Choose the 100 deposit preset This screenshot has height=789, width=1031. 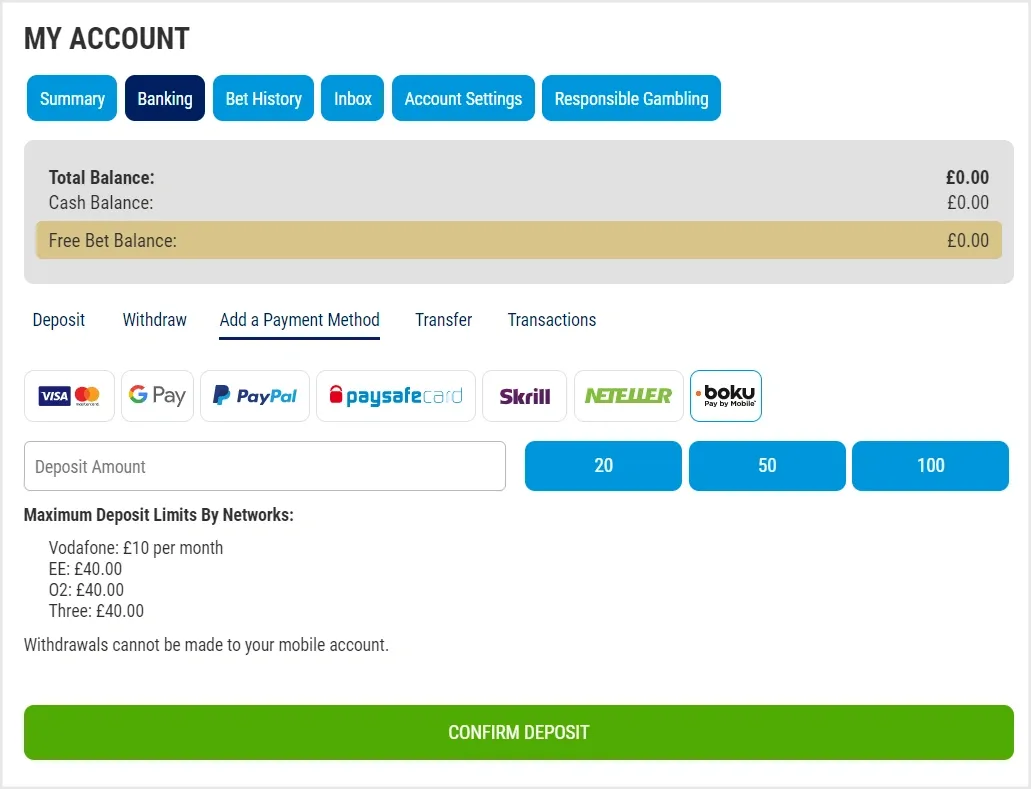click(930, 465)
